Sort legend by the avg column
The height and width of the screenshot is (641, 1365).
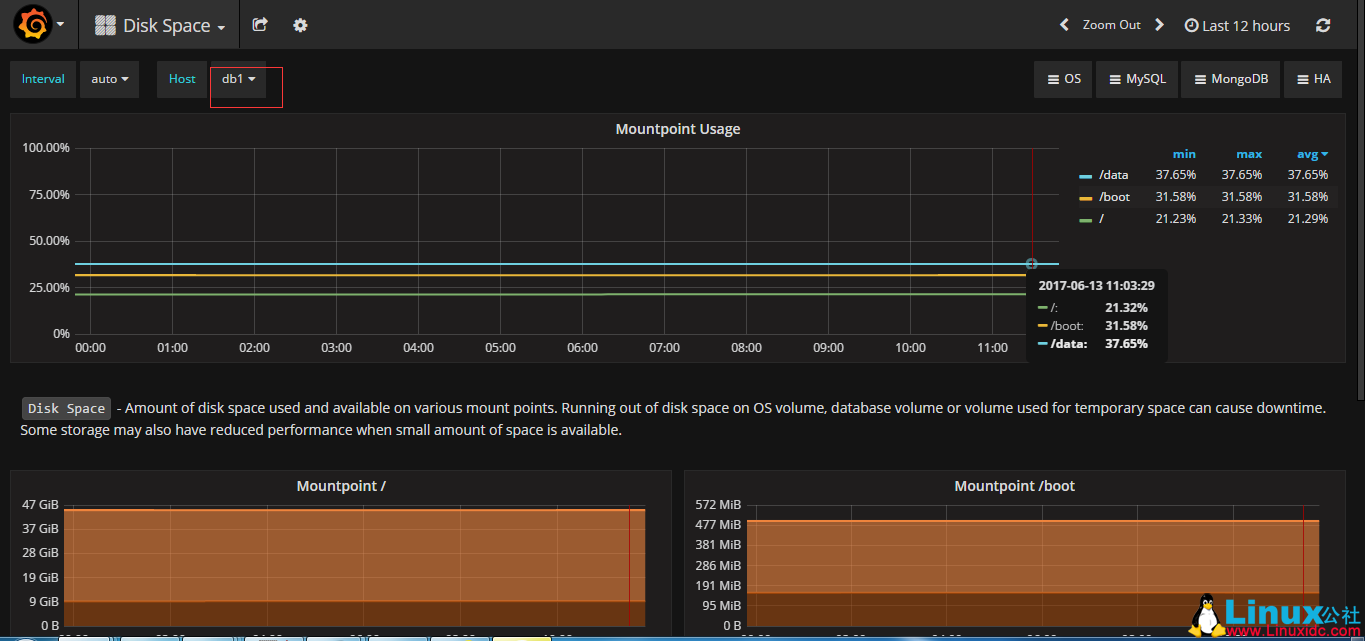[x=1308, y=153]
